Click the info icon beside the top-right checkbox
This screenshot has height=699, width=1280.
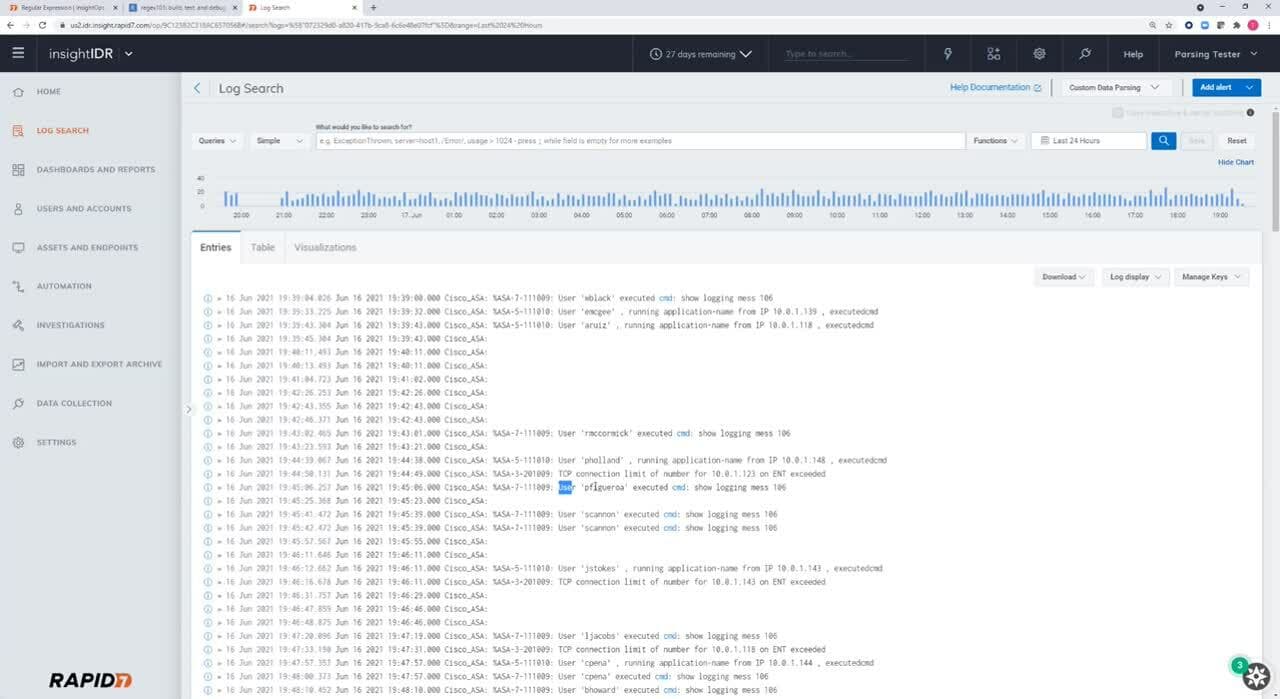coord(1250,113)
